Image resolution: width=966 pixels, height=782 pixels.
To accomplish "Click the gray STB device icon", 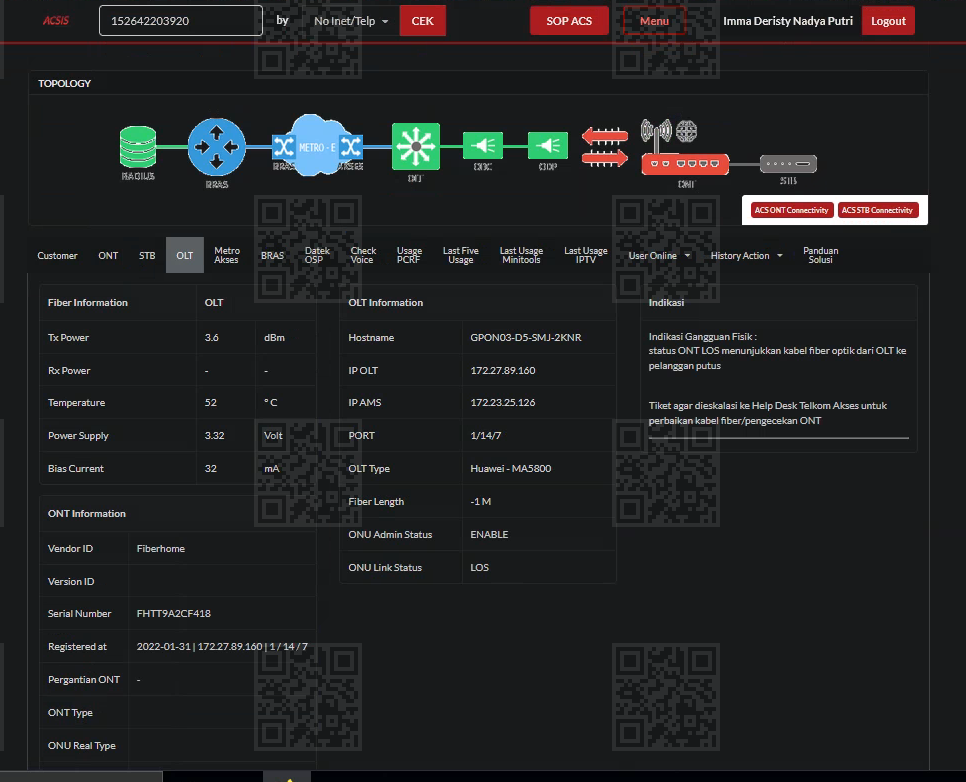I will (788, 164).
